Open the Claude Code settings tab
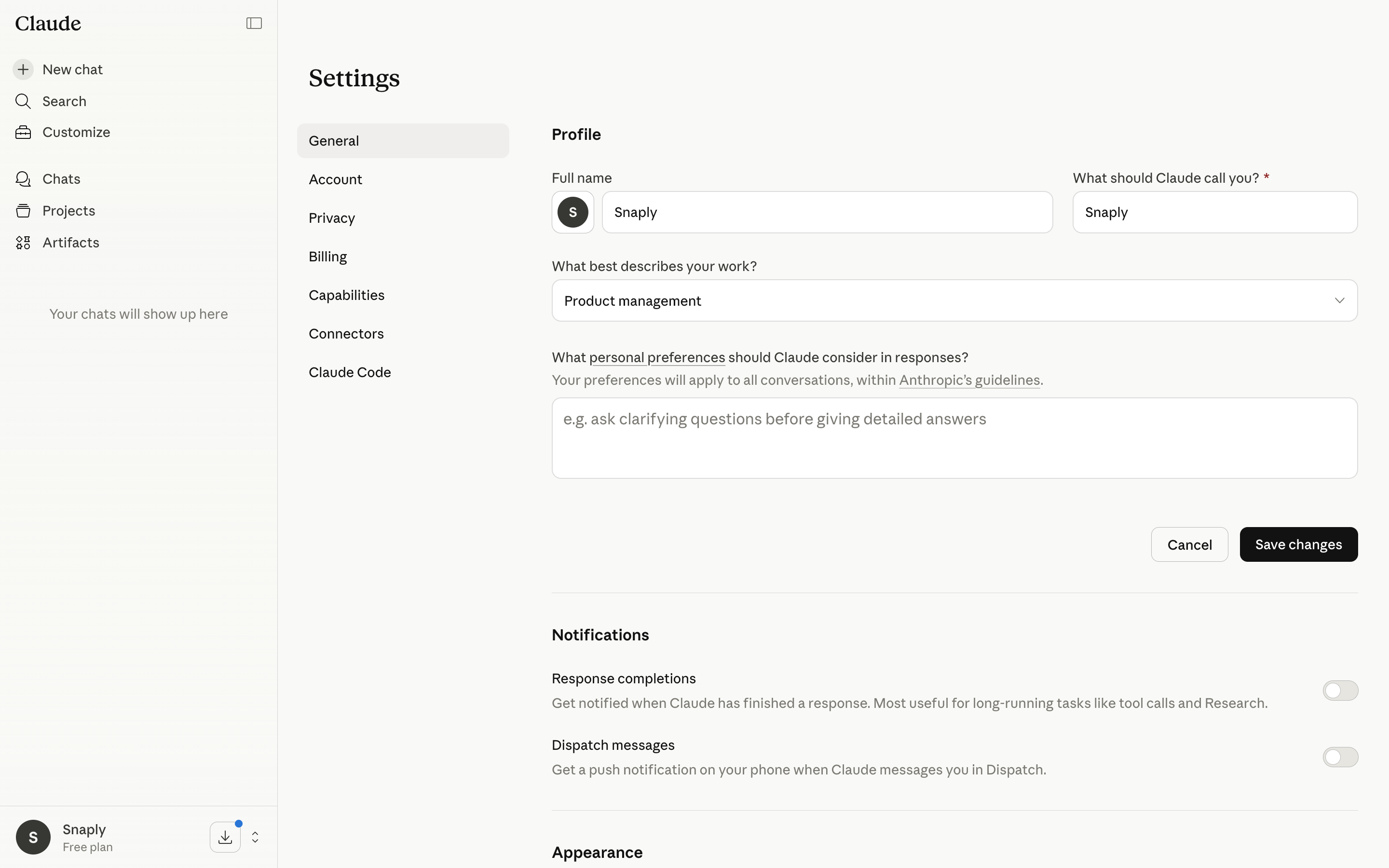Viewport: 1389px width, 868px height. pos(403,372)
